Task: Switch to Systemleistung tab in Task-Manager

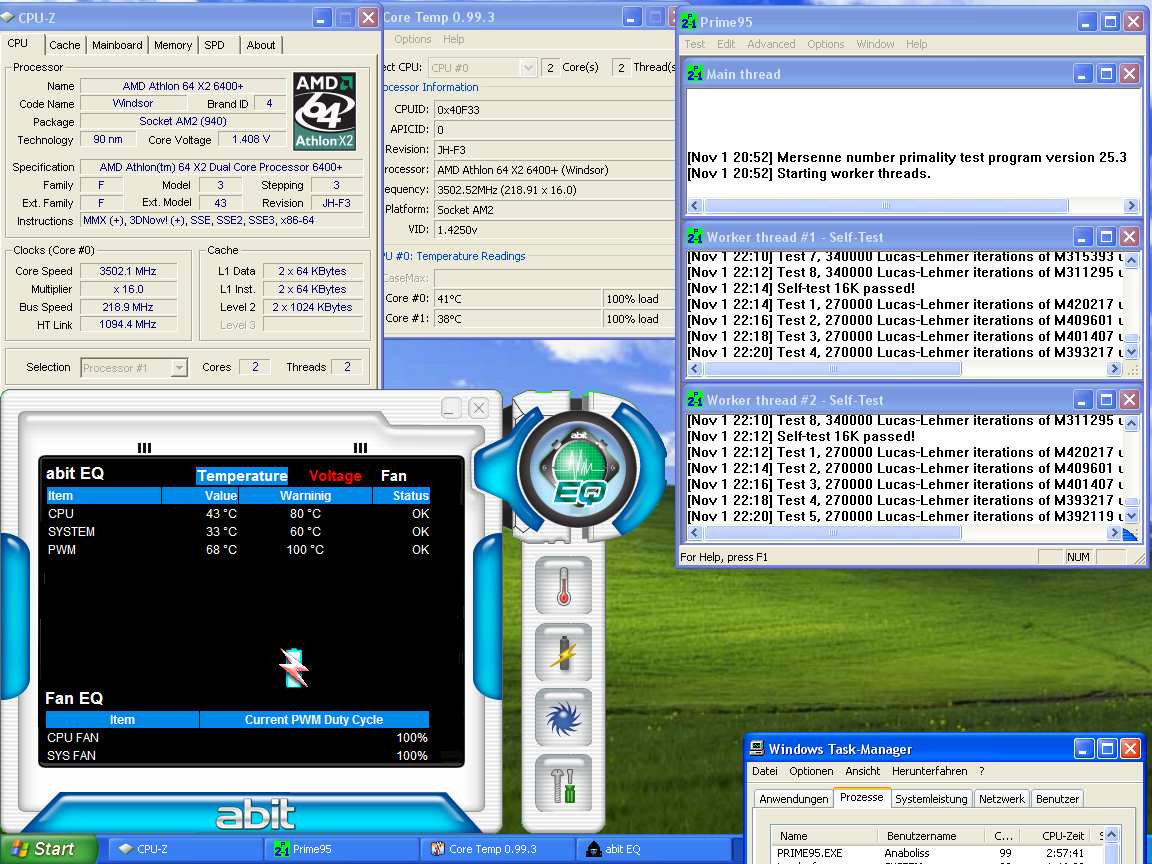Action: point(931,799)
